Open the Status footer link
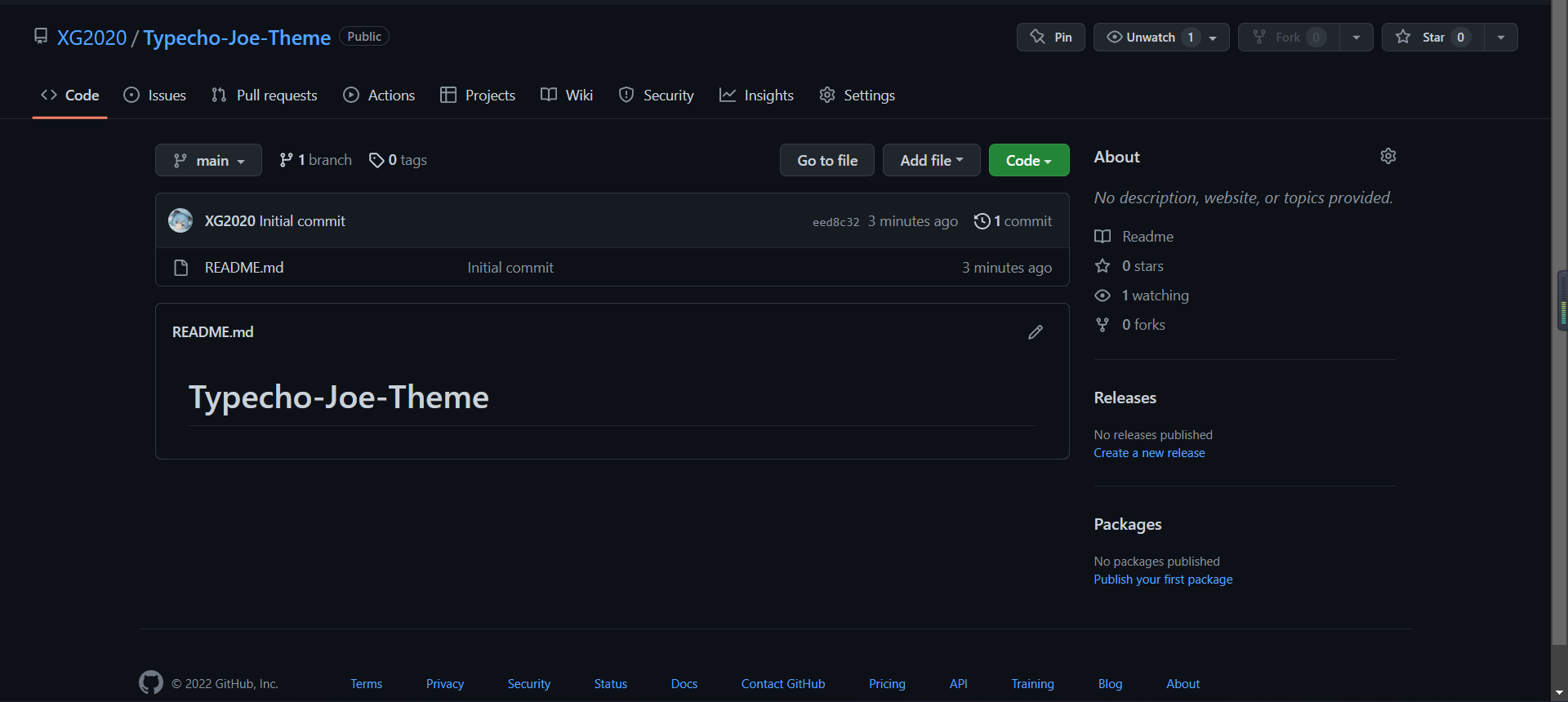Screen dimensions: 1568x702 pyautogui.click(x=611, y=684)
